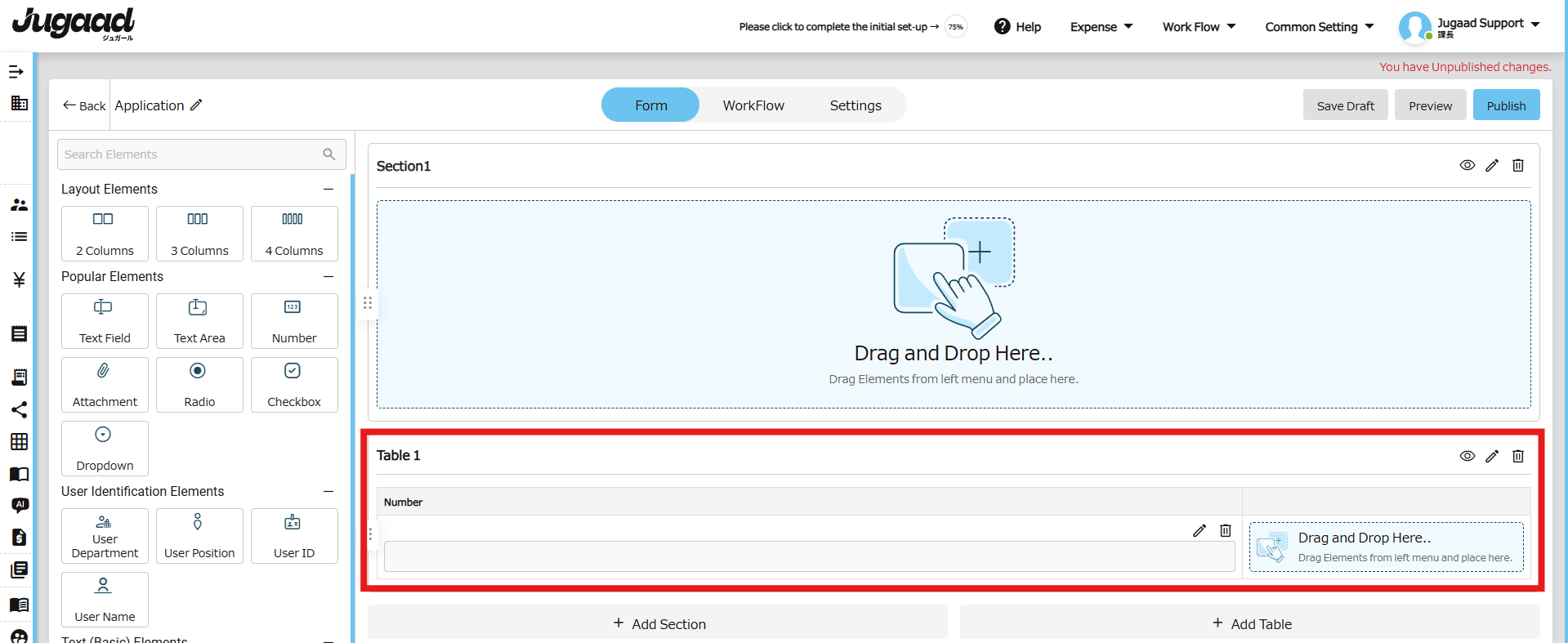This screenshot has width=1568, height=643.
Task: Switch to the WorkFlow tab
Action: pos(753,105)
